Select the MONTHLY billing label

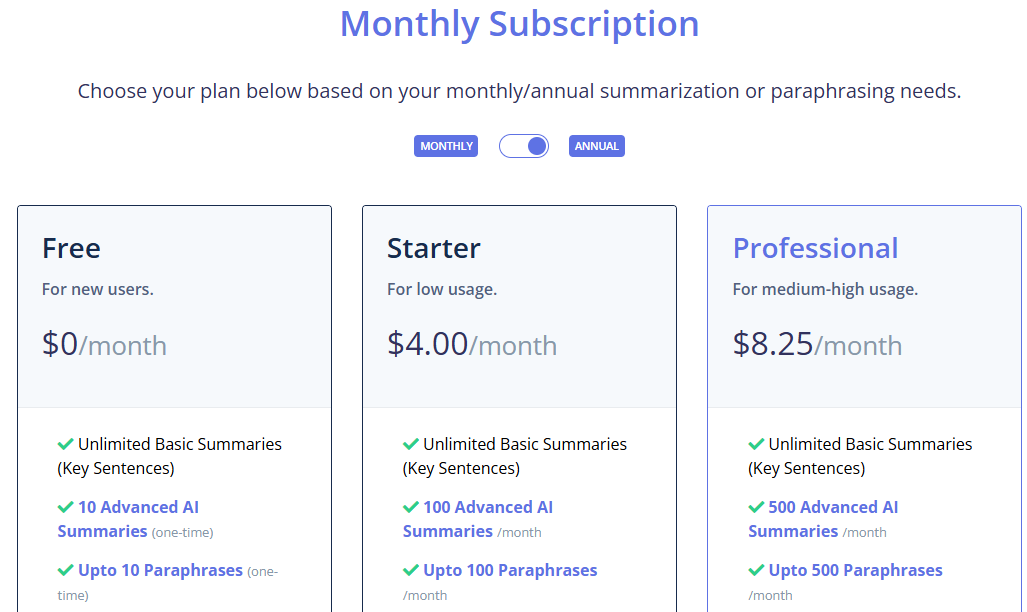pyautogui.click(x=446, y=146)
